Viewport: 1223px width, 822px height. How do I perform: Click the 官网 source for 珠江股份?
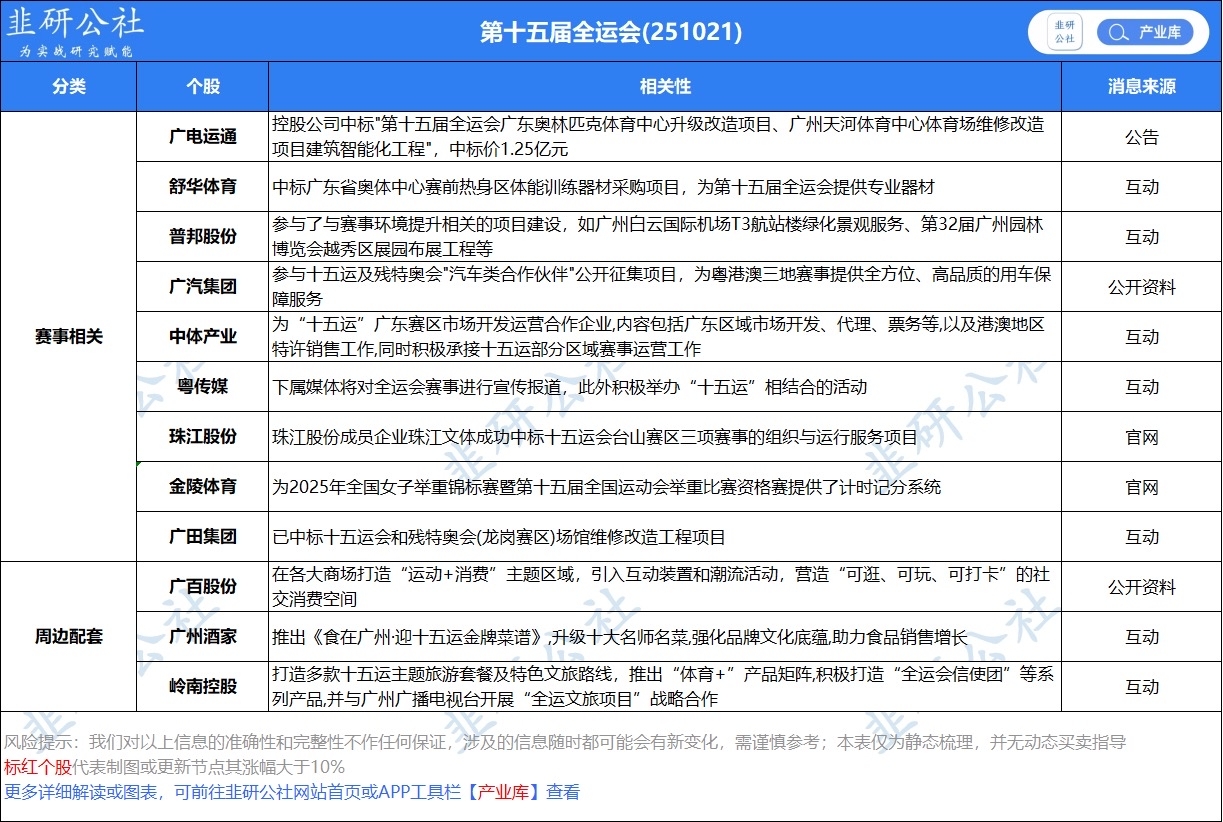click(x=1141, y=437)
